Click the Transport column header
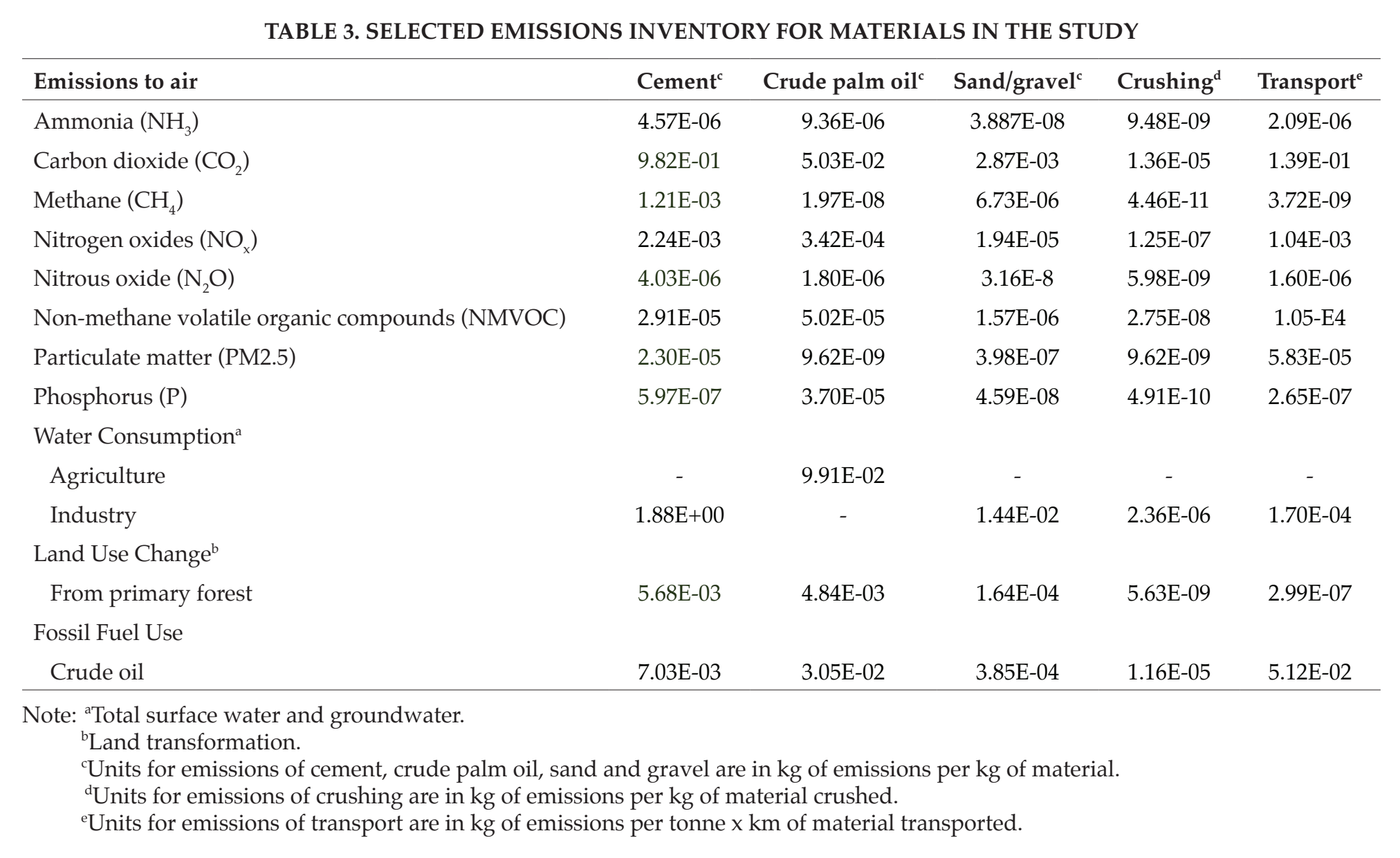The image size is (1400, 858). click(x=1310, y=82)
